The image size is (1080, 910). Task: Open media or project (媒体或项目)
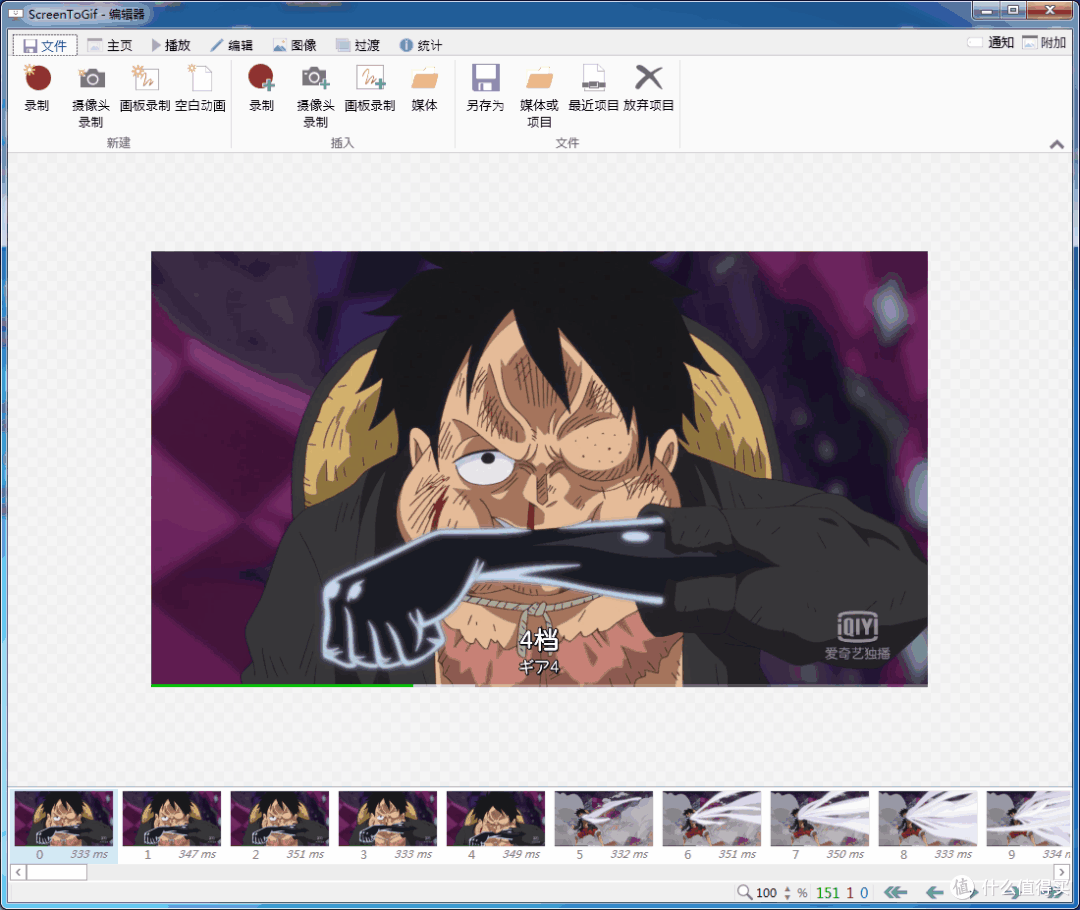click(x=539, y=96)
